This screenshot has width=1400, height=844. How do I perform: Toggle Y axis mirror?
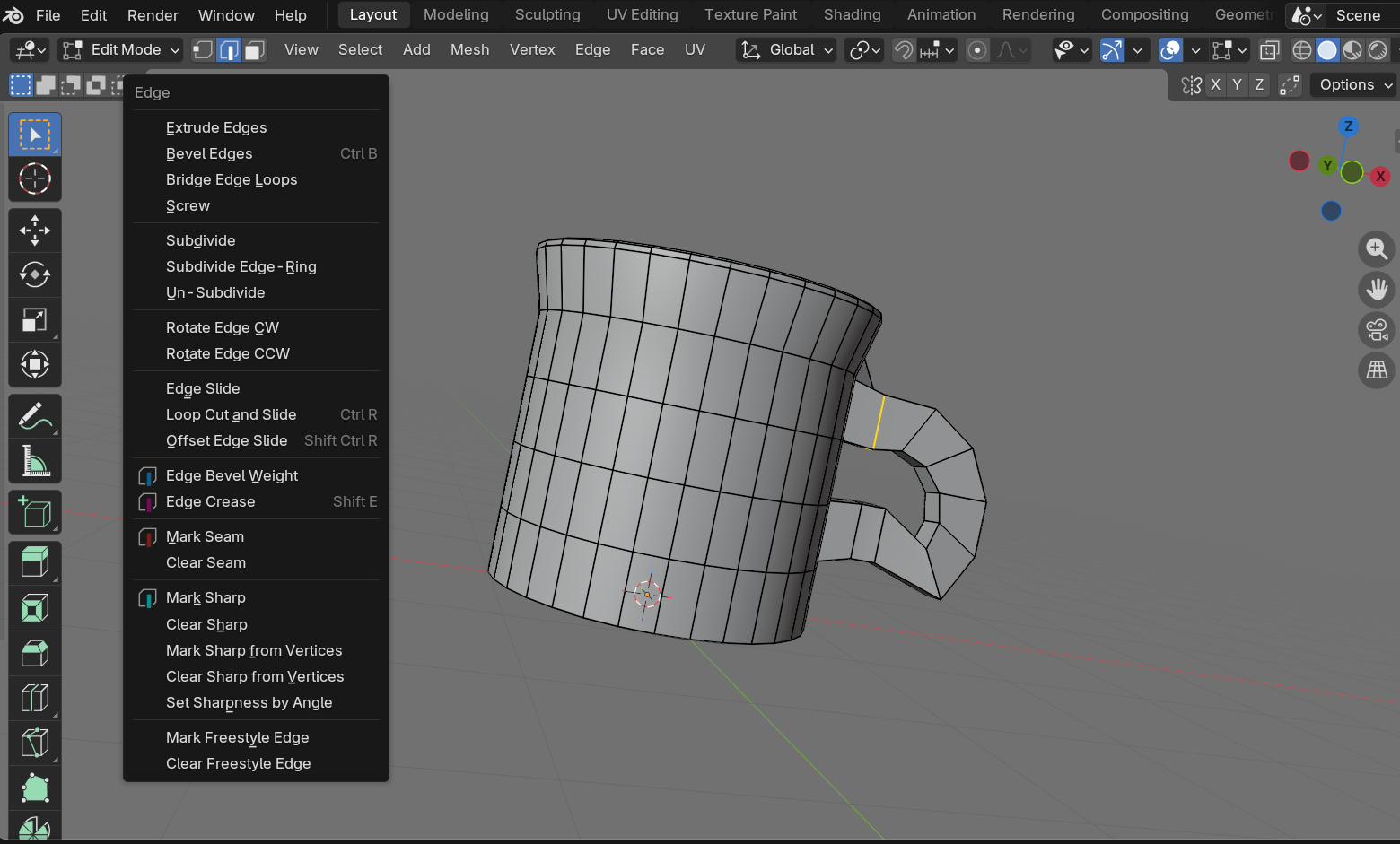click(x=1238, y=84)
